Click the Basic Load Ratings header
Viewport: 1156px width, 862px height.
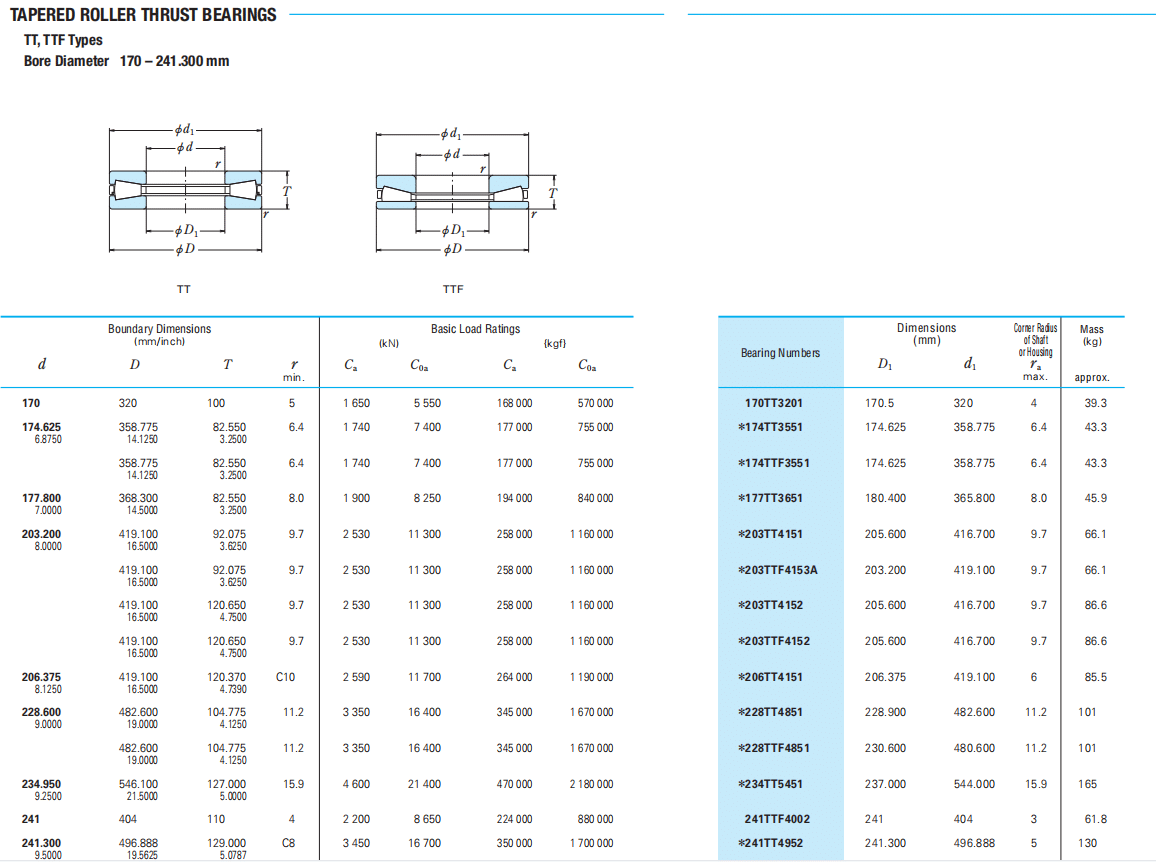(475, 329)
